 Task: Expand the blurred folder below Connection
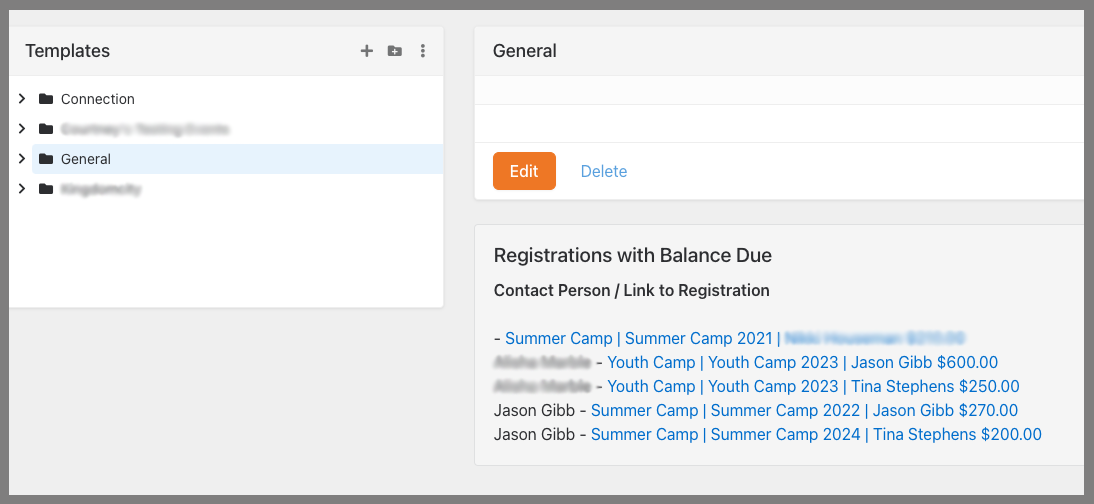click(22, 129)
